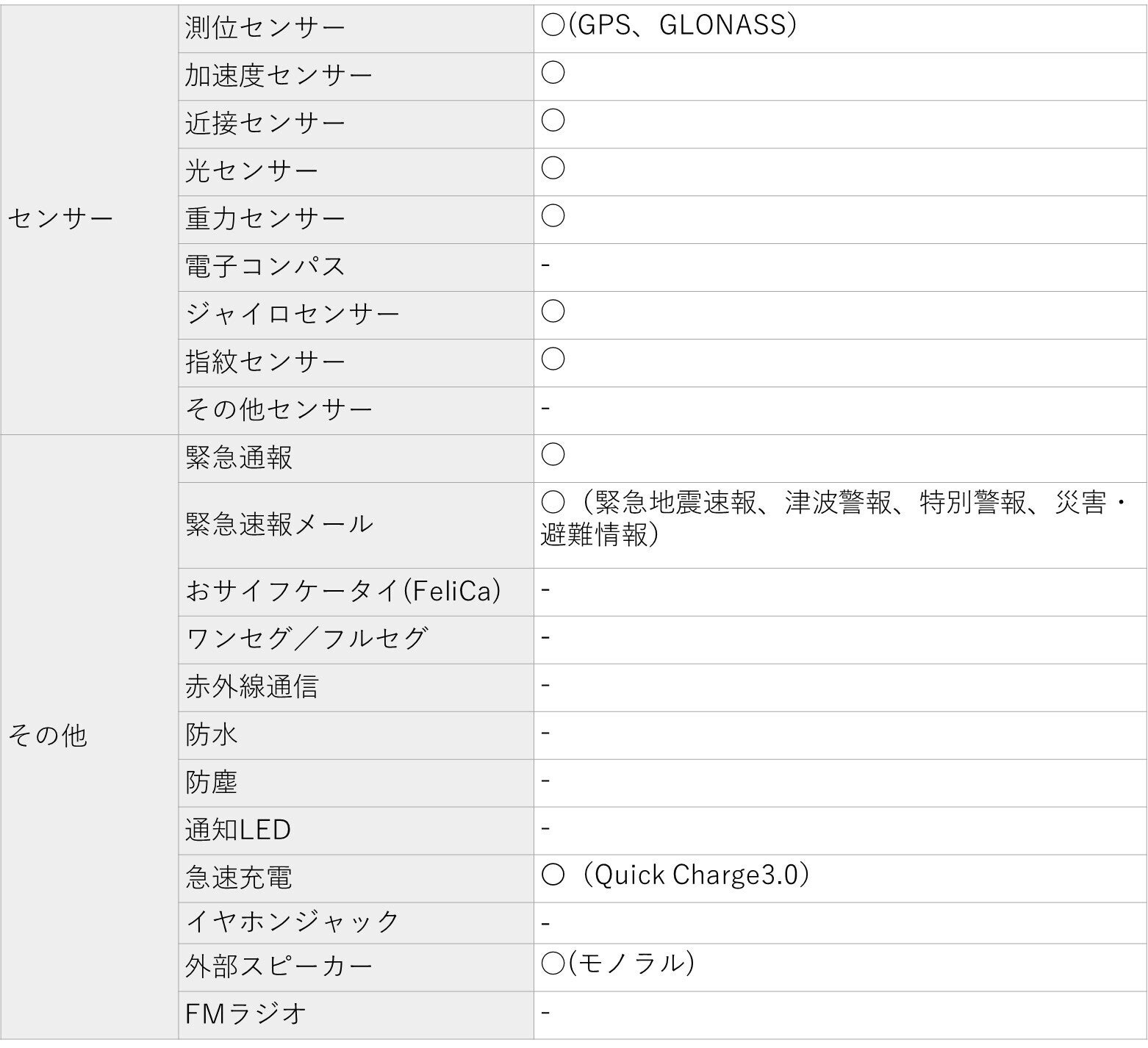Image resolution: width=1148 pixels, height=1048 pixels.
Task: Click the circle mark beside 指紋センサー
Action: pyautogui.click(x=553, y=359)
